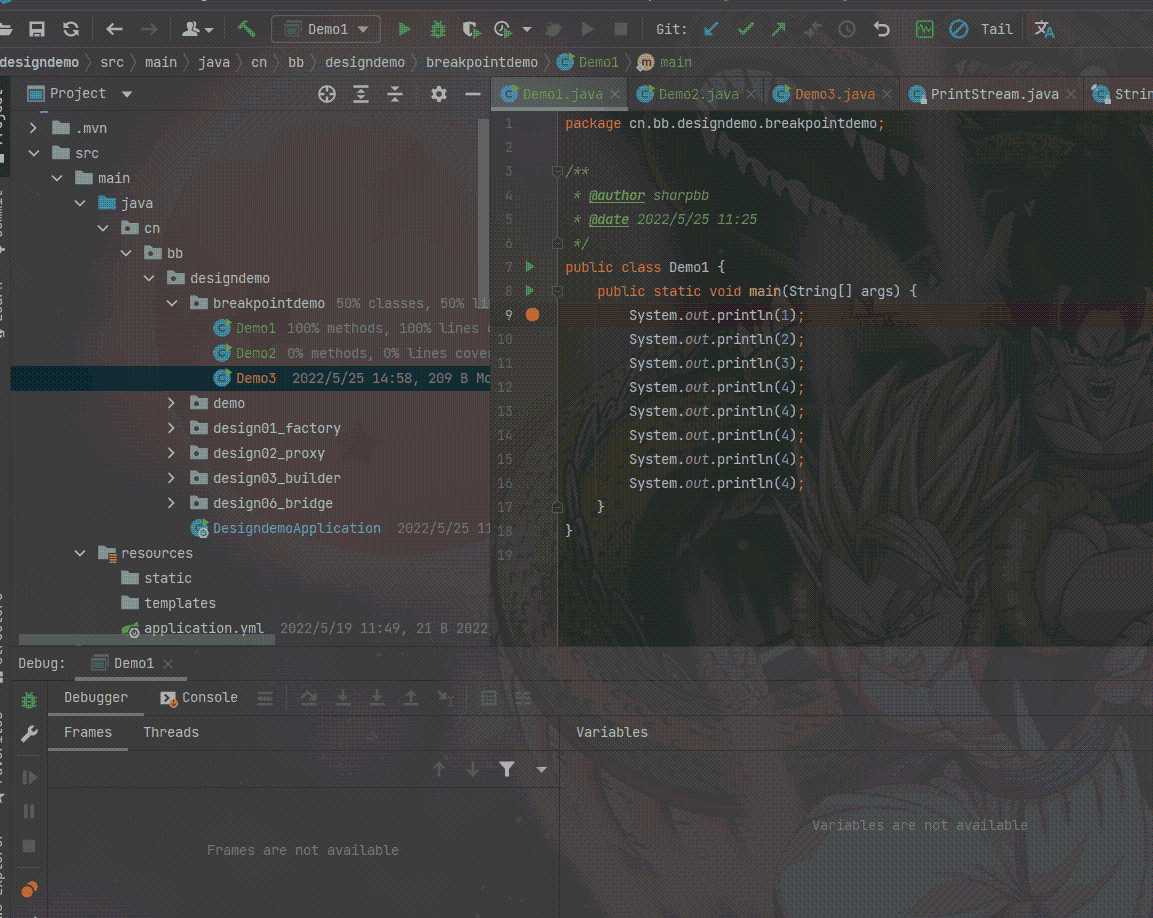Click Select Opened File target icon
This screenshot has width=1153, height=918.
pyautogui.click(x=326, y=93)
